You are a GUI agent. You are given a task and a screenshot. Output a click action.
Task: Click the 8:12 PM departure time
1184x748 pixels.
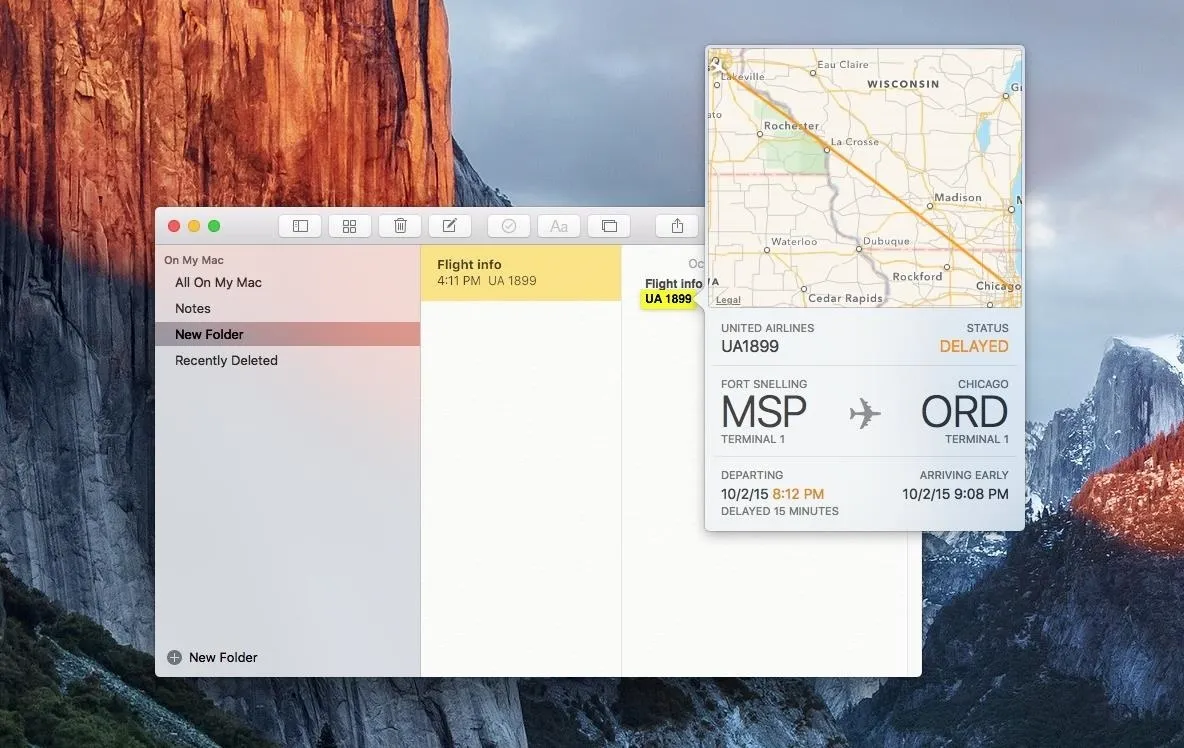[798, 494]
